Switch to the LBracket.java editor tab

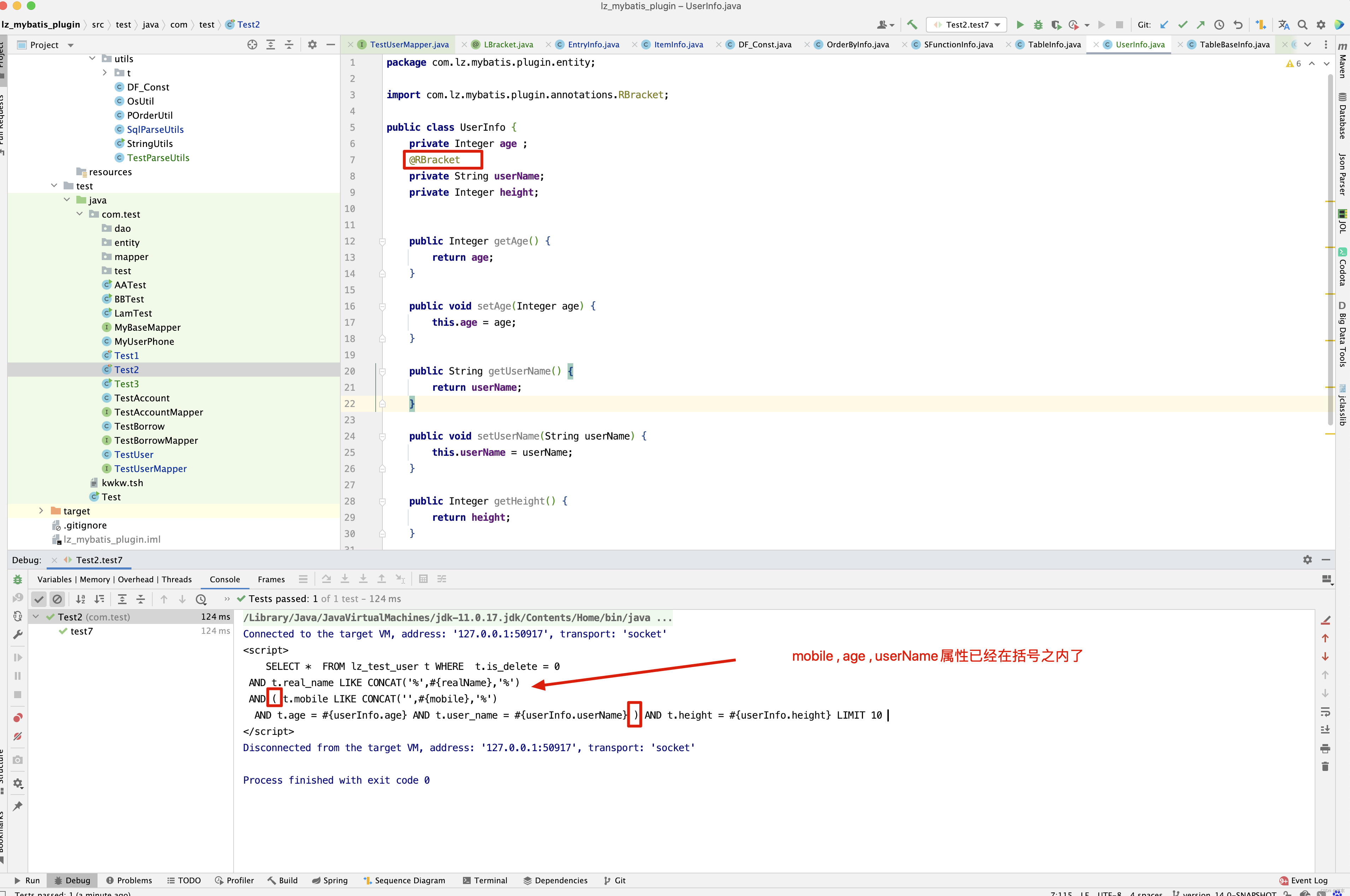pos(508,45)
